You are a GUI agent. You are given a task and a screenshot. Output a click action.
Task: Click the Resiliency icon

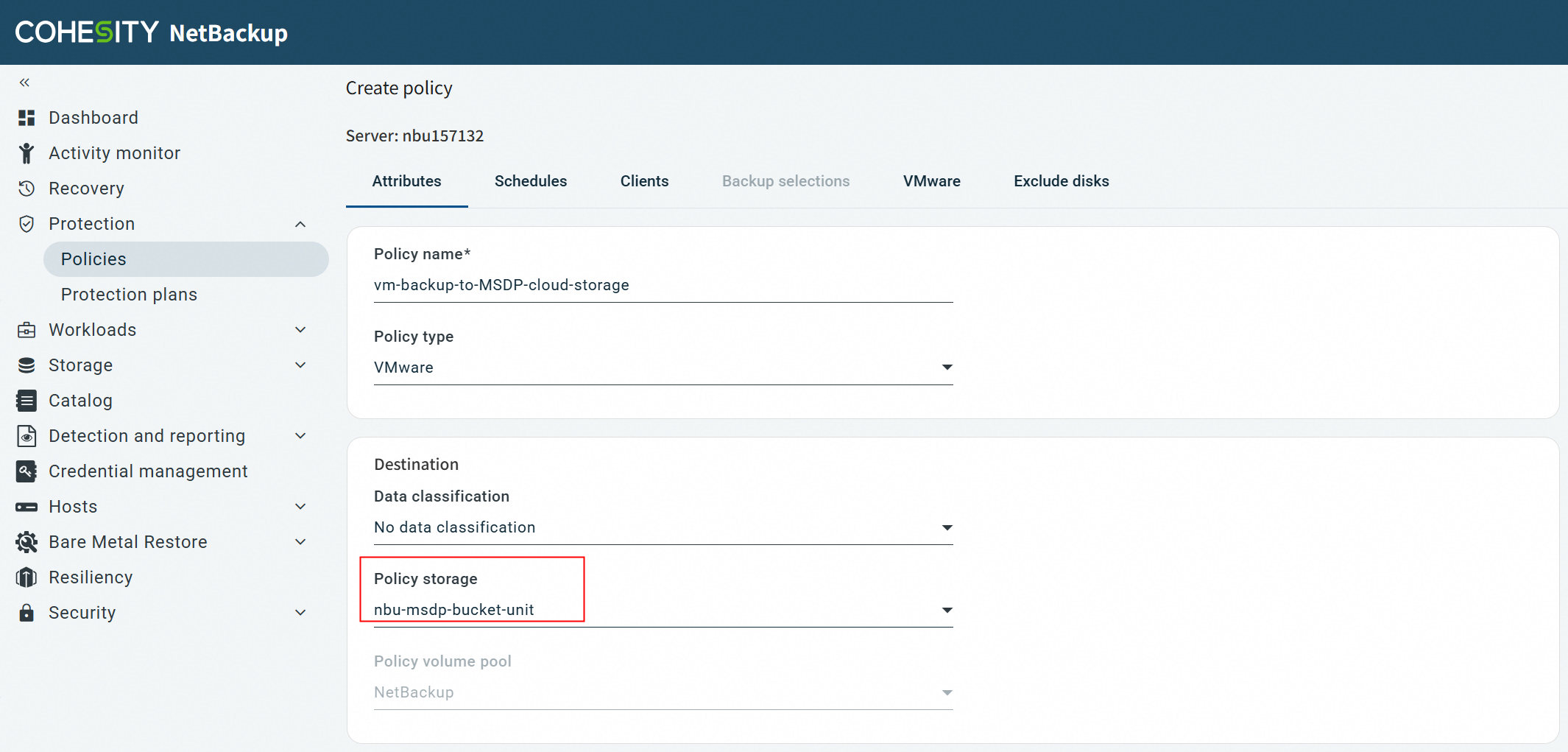click(27, 577)
